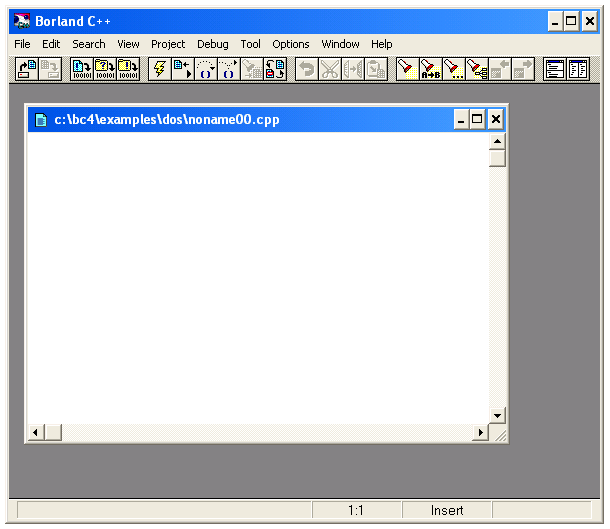Click the single-window layout icon
Viewport: 610px width, 529px height.
[x=555, y=69]
